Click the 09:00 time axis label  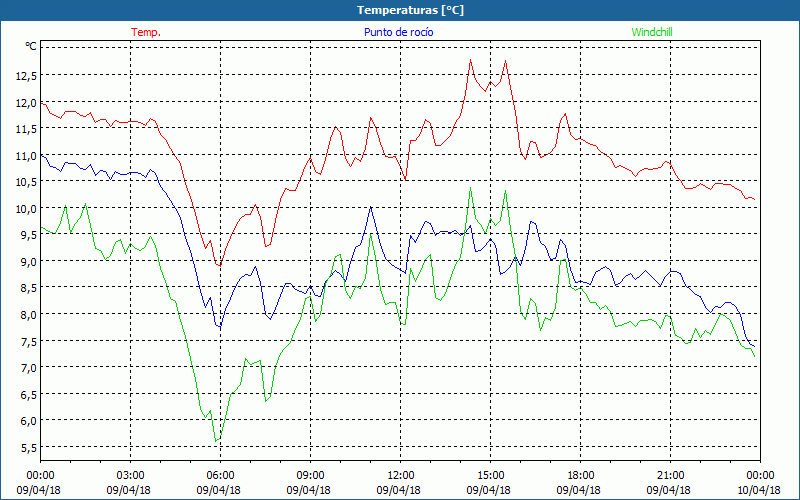310,476
